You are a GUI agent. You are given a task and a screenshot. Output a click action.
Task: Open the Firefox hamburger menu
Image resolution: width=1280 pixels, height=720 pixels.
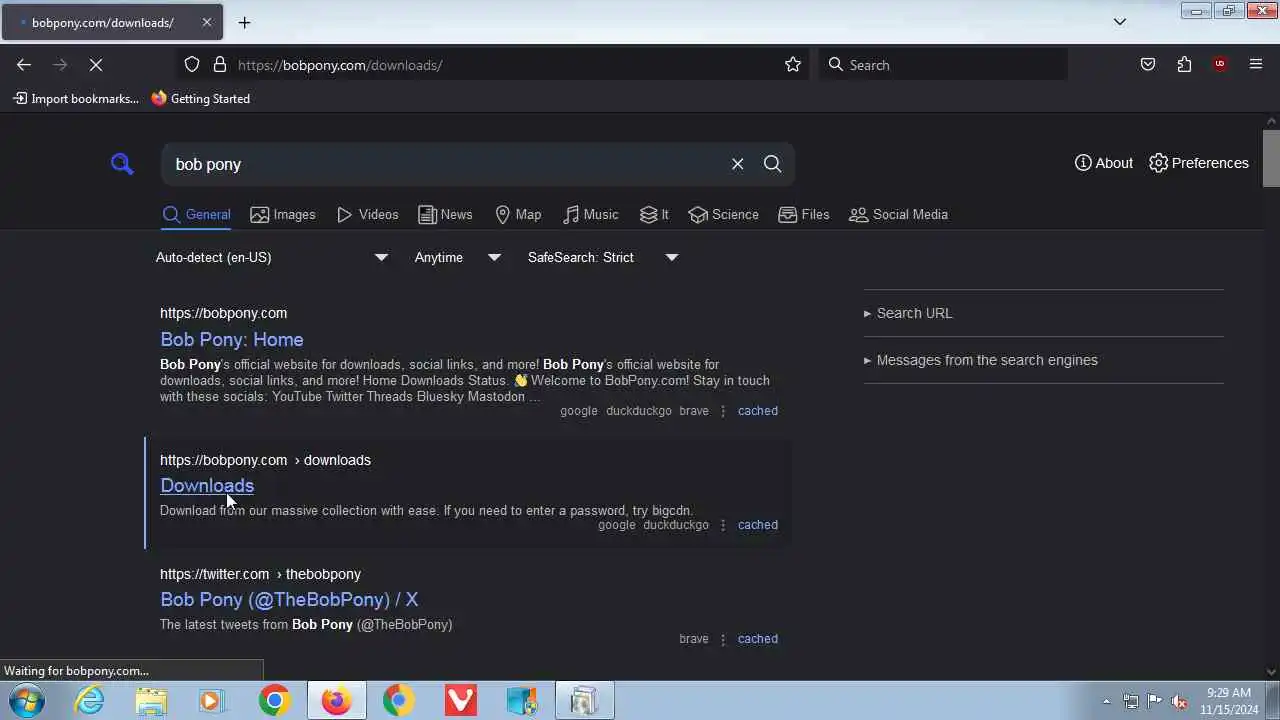click(x=1256, y=65)
